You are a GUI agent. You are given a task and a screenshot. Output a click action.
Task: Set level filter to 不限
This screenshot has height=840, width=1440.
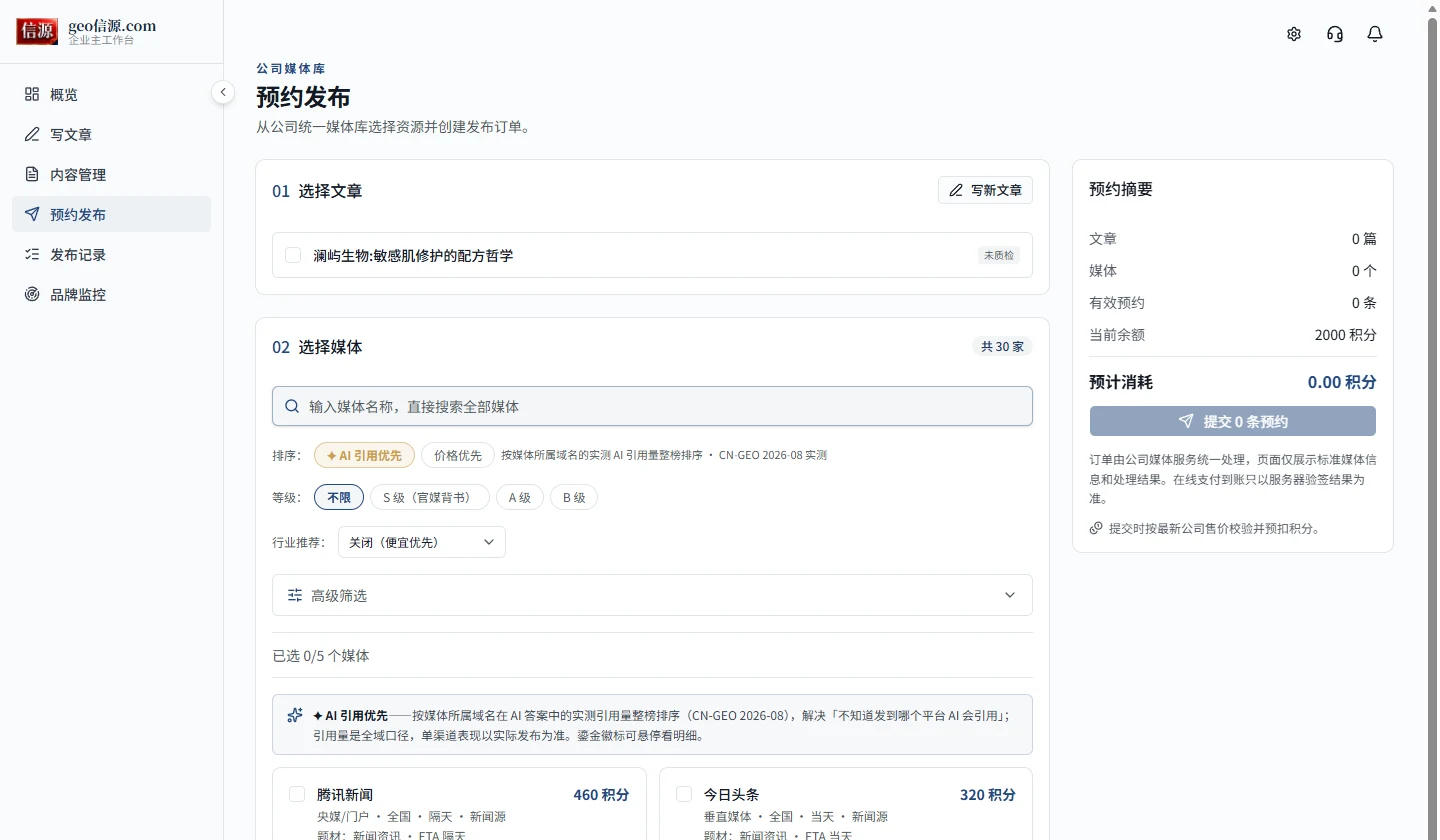[x=339, y=497]
